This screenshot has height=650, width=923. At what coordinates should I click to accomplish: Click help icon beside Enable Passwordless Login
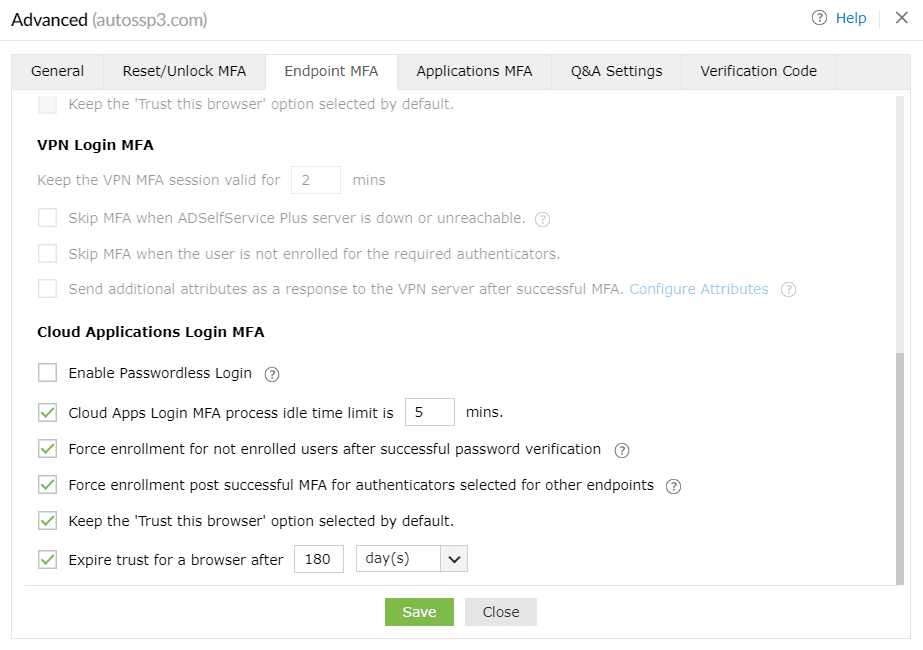click(x=272, y=374)
